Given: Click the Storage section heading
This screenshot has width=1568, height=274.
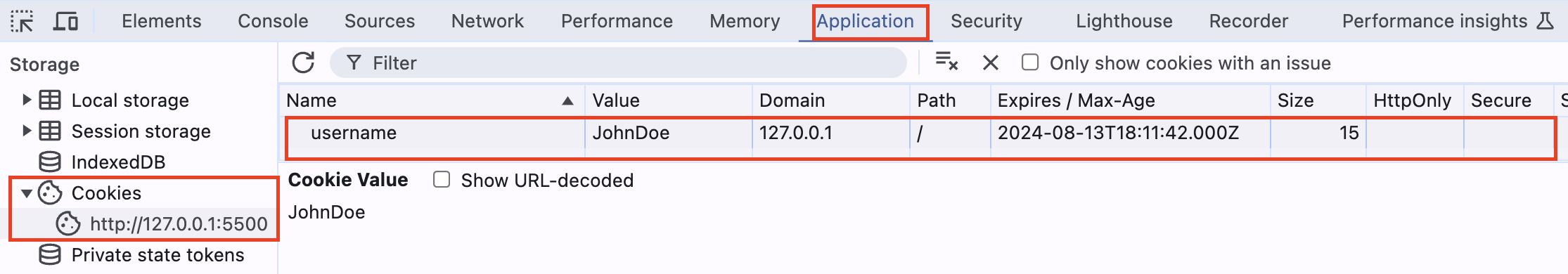Looking at the screenshot, I should click(44, 65).
